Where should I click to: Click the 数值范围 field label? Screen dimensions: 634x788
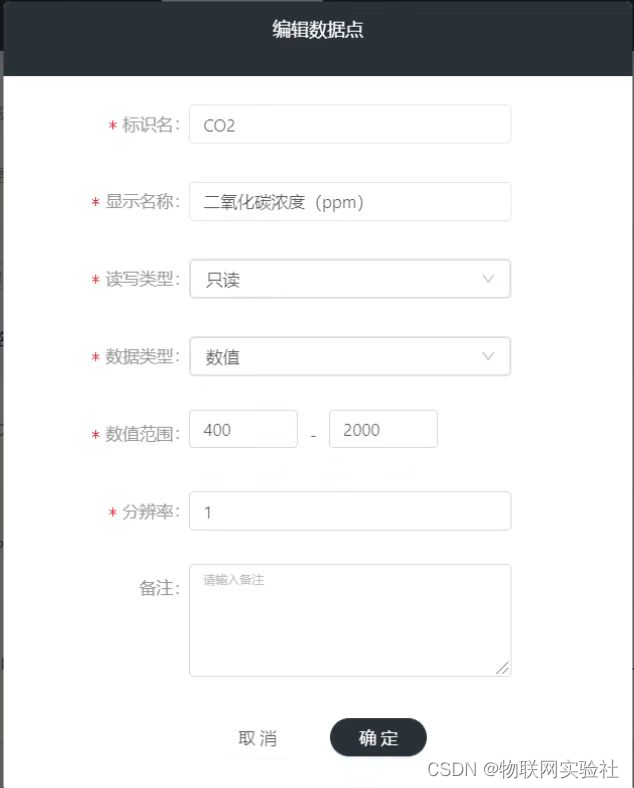142,434
